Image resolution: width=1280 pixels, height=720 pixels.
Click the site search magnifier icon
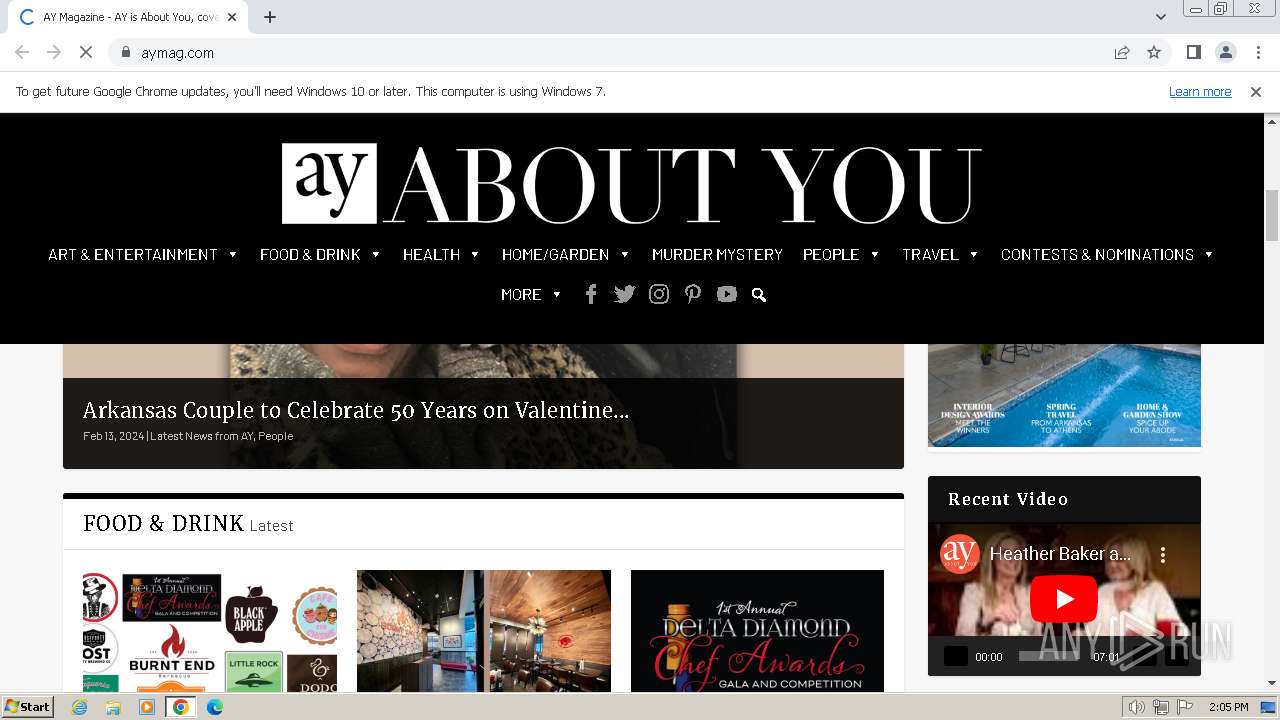pyautogui.click(x=759, y=295)
